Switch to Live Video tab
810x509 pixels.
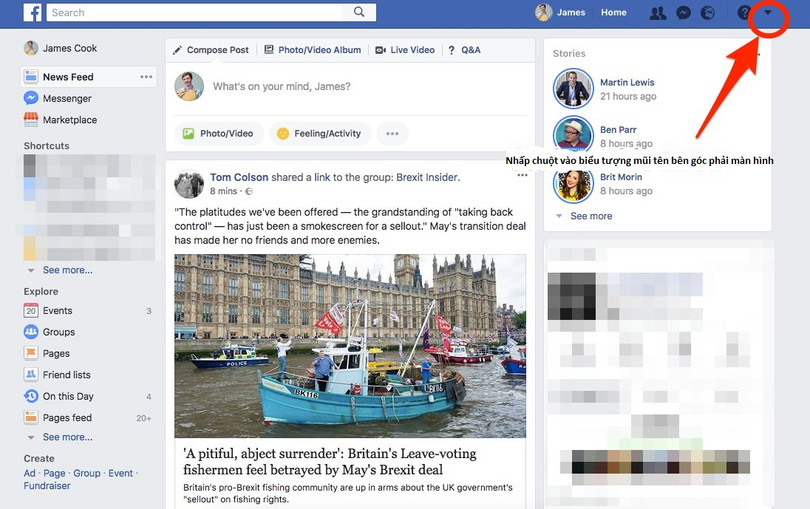[405, 50]
